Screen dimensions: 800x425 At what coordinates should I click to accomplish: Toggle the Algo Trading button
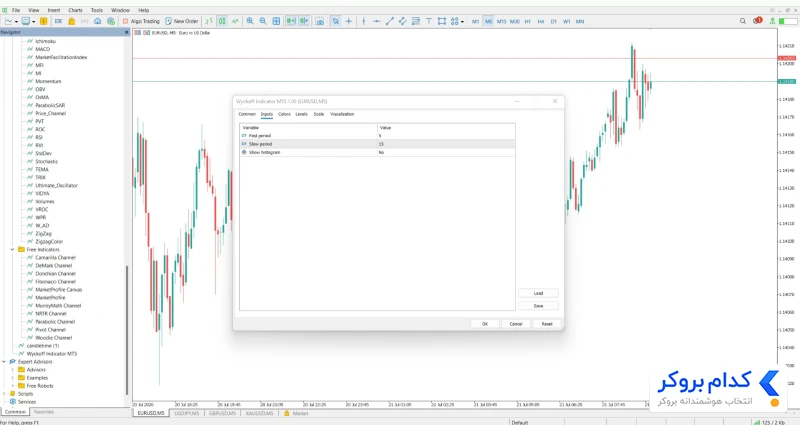pos(141,21)
